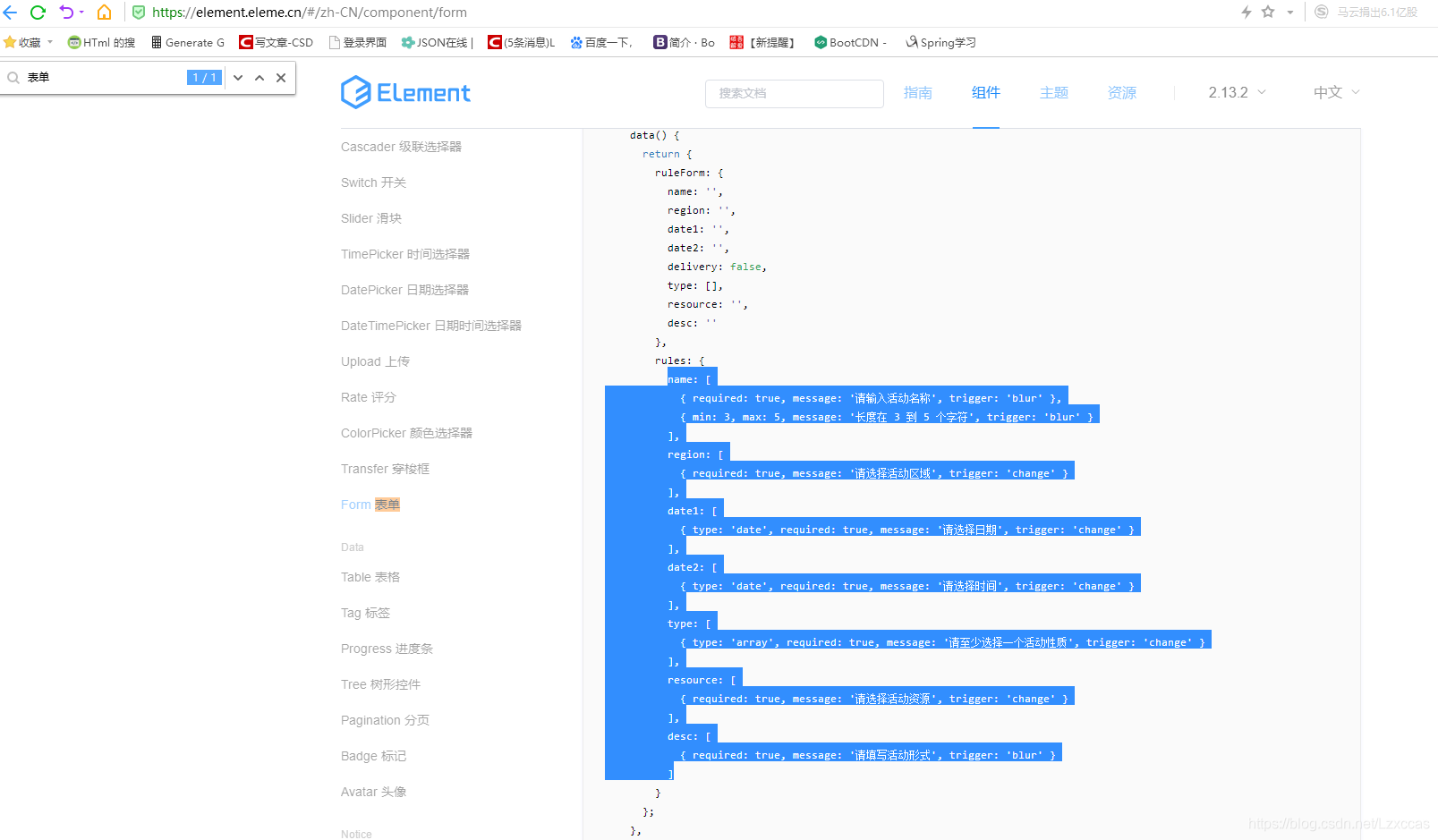The height and width of the screenshot is (840, 1438).
Task: Open TimePicker 时间选择器 in sidebar
Action: point(404,254)
